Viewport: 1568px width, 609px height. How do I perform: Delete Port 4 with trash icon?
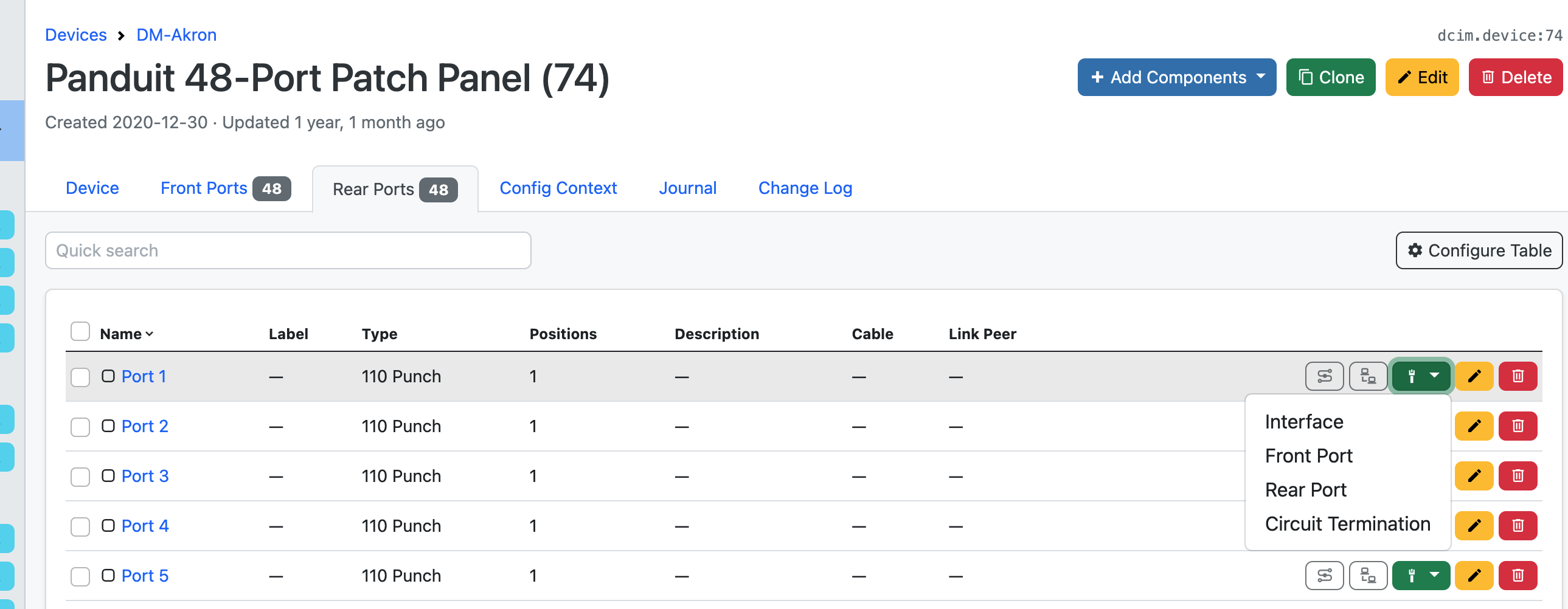(1518, 526)
